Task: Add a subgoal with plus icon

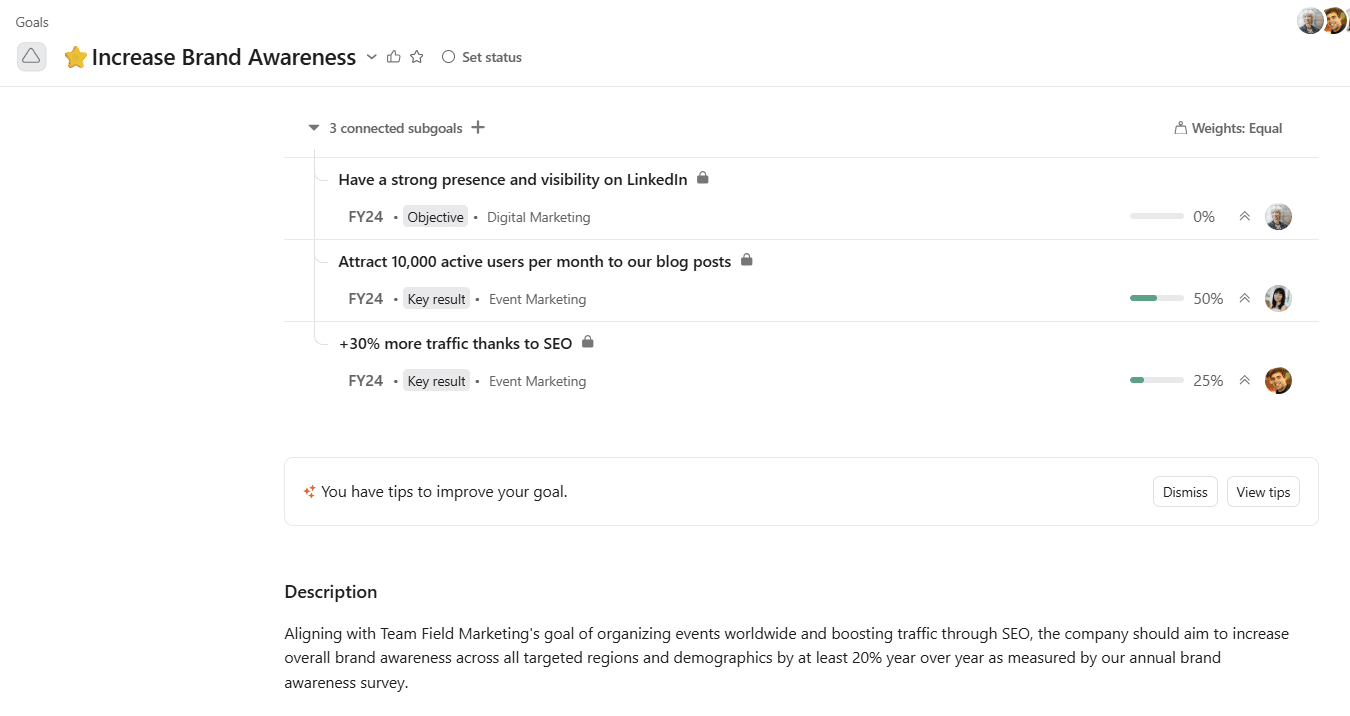Action: tap(478, 127)
